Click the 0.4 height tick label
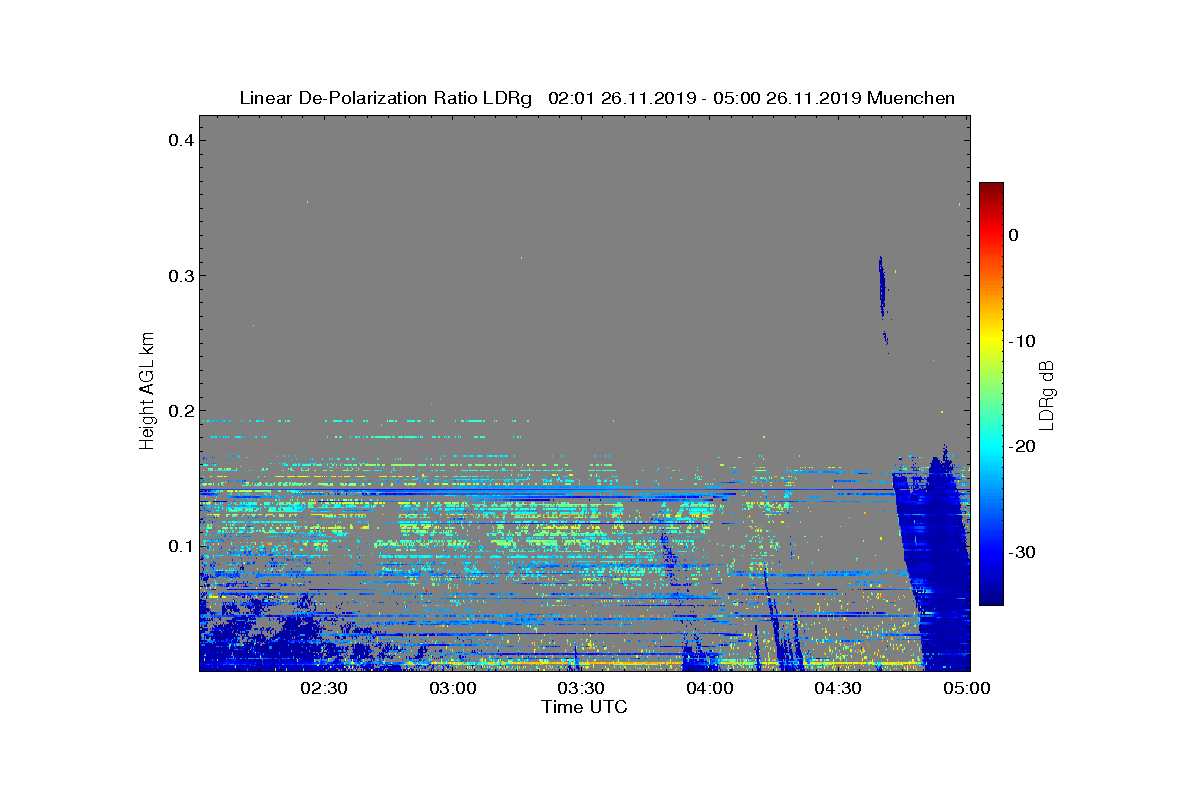1200x800 pixels. pyautogui.click(x=180, y=140)
